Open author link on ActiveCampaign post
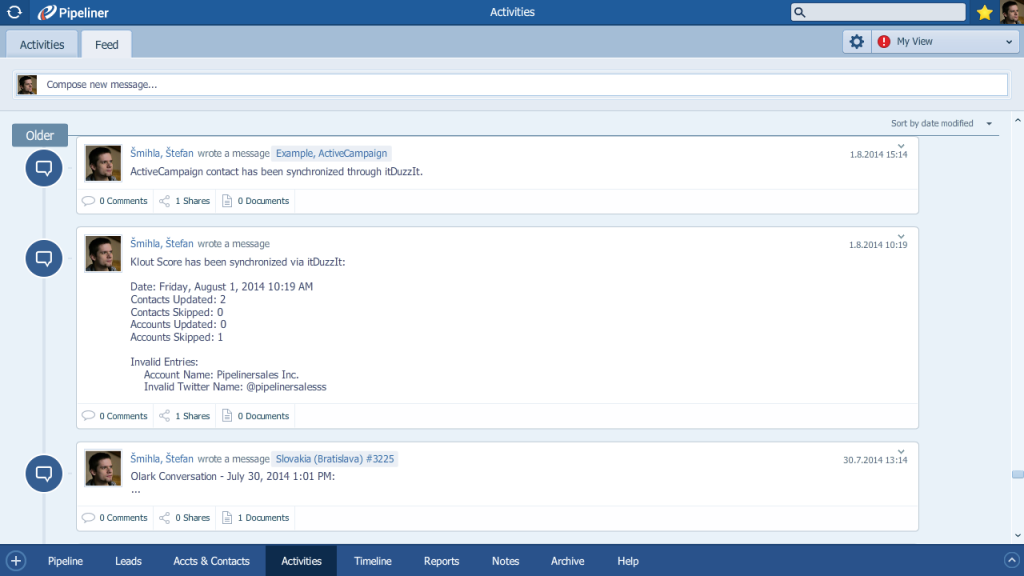 162,153
